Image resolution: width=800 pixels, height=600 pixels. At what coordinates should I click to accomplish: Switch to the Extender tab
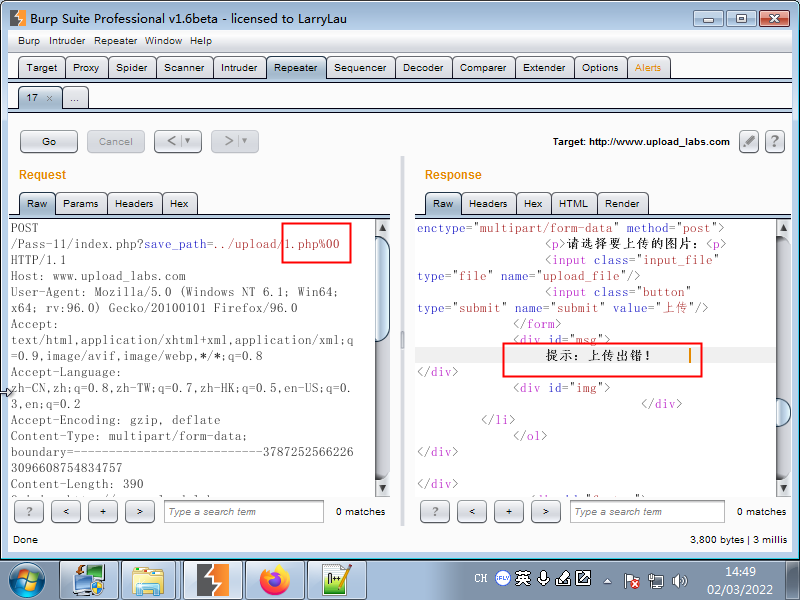[x=544, y=67]
